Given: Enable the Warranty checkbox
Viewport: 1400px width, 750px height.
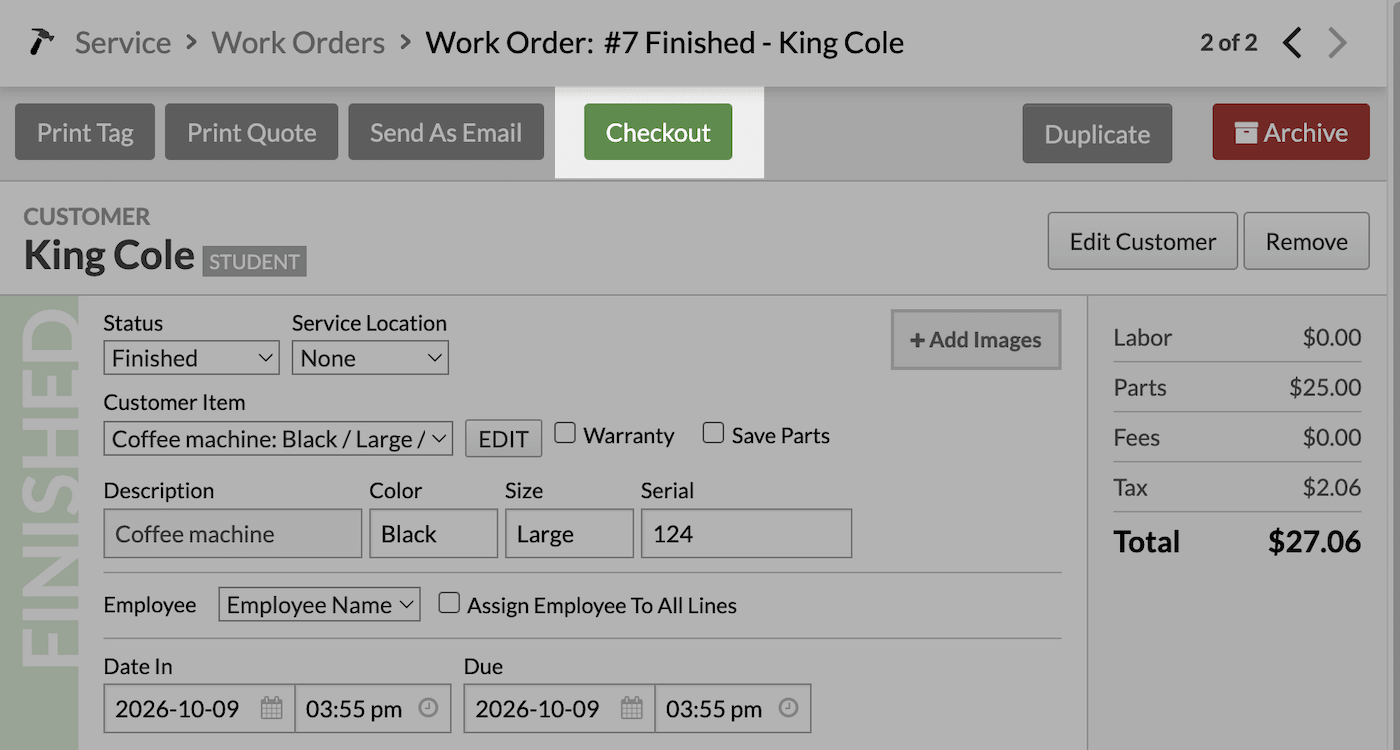Looking at the screenshot, I should (565, 433).
